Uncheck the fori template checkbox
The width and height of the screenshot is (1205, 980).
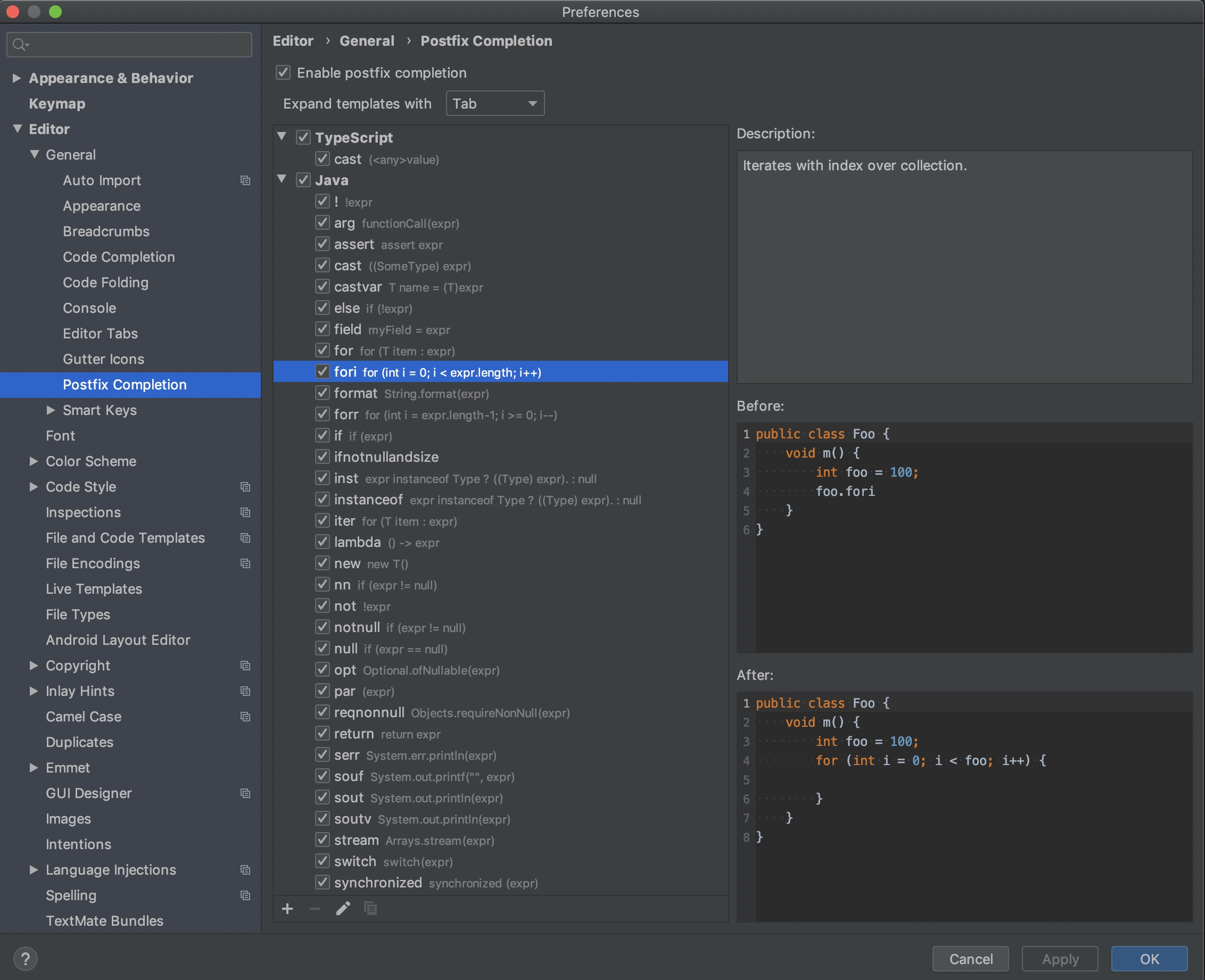[x=323, y=371]
